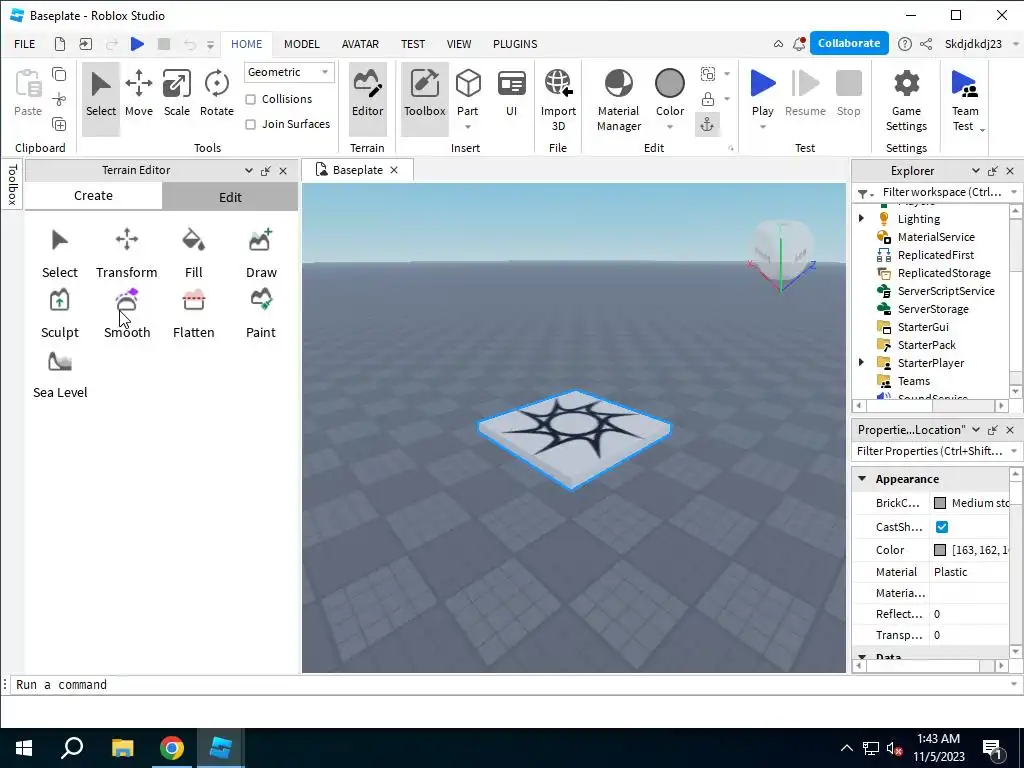
Task: Switch to terrain Edit tab
Action: coord(230,197)
